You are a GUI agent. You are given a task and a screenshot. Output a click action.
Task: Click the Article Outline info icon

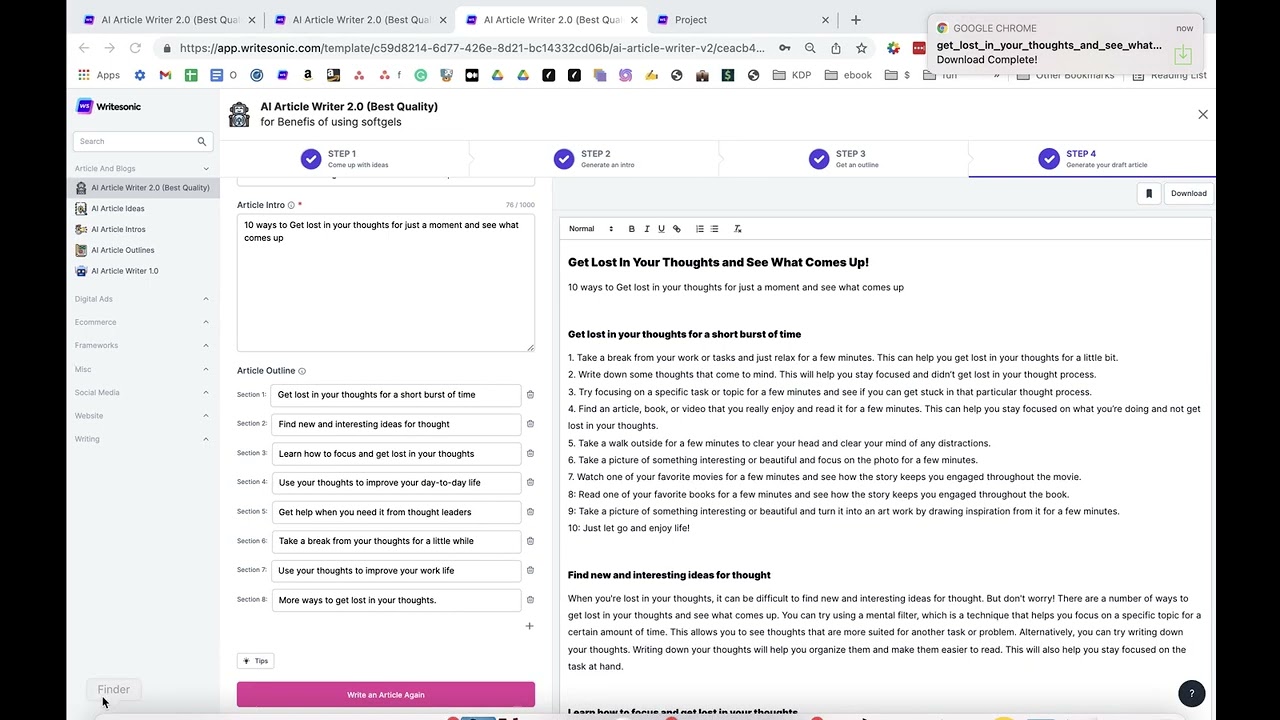[302, 371]
